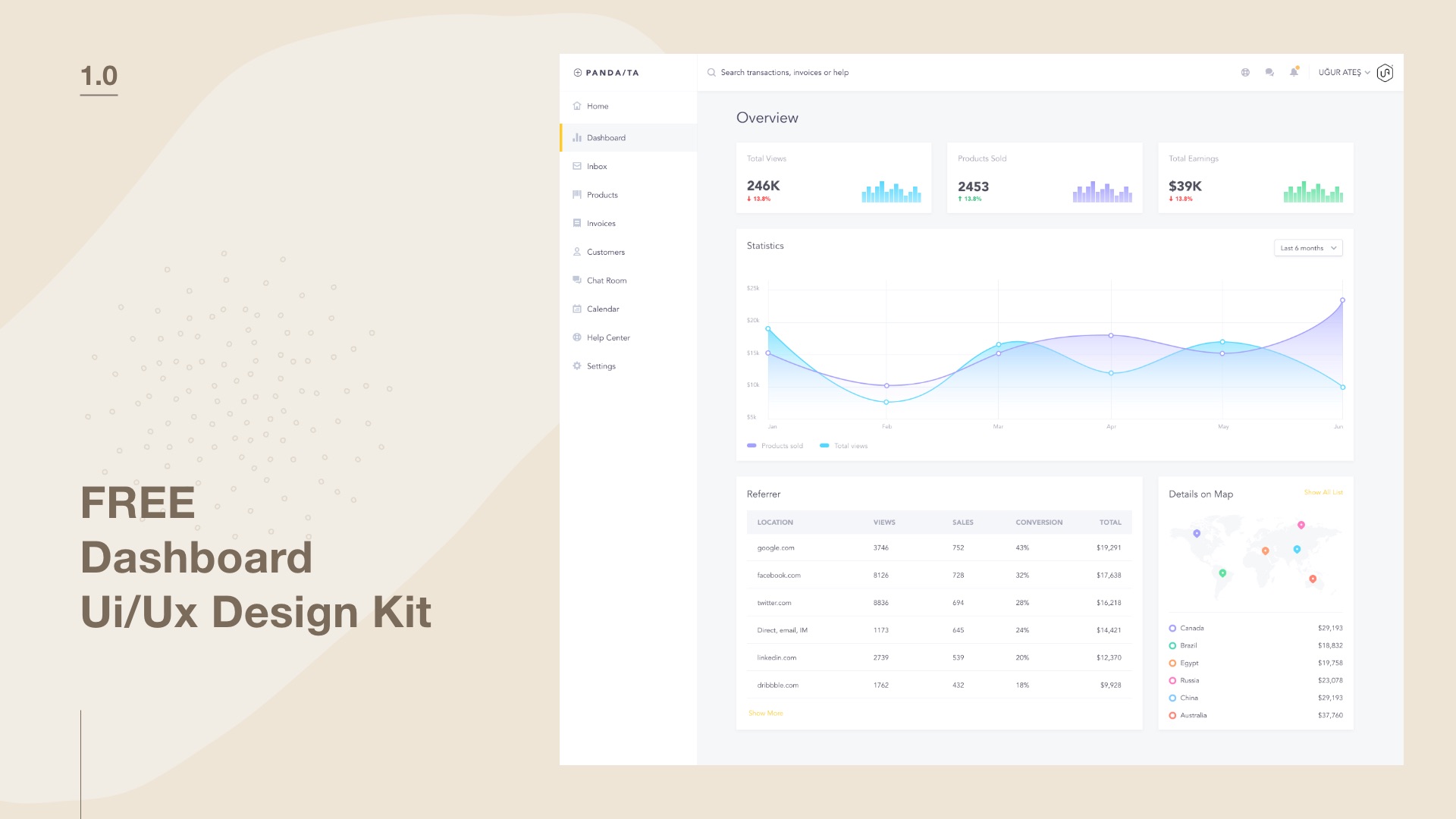Go to Customers in the sidebar

[605, 253]
